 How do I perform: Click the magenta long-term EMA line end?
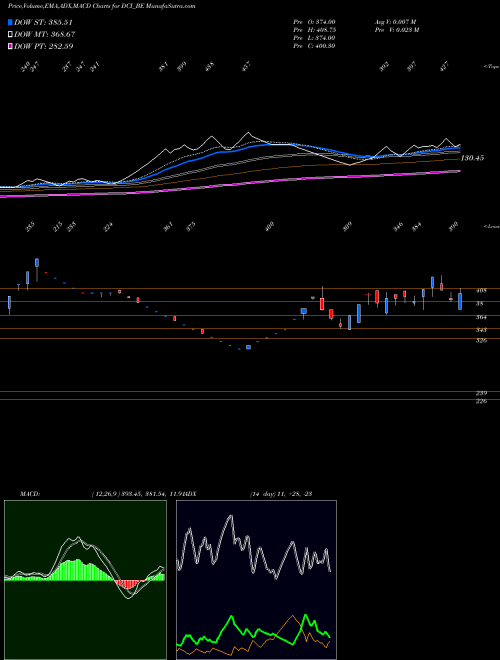click(458, 171)
